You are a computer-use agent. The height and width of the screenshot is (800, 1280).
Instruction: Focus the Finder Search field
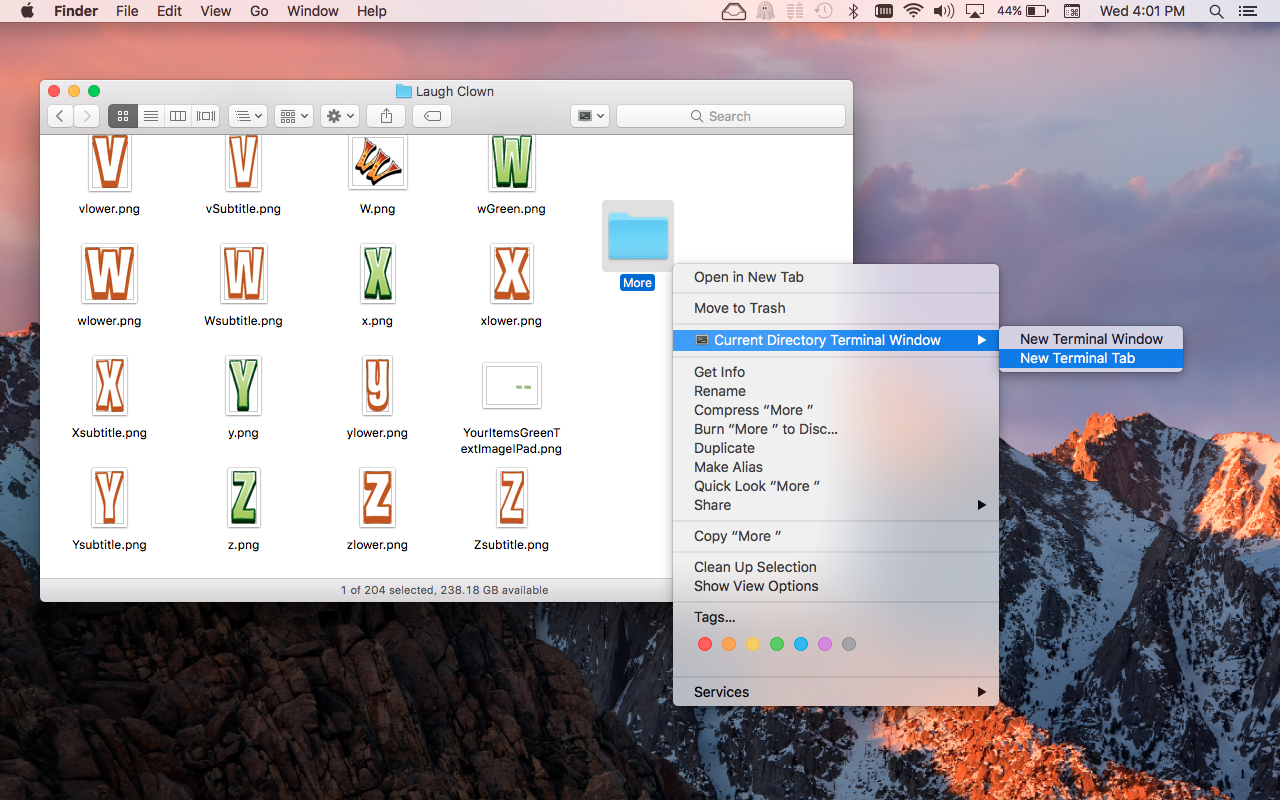click(731, 116)
